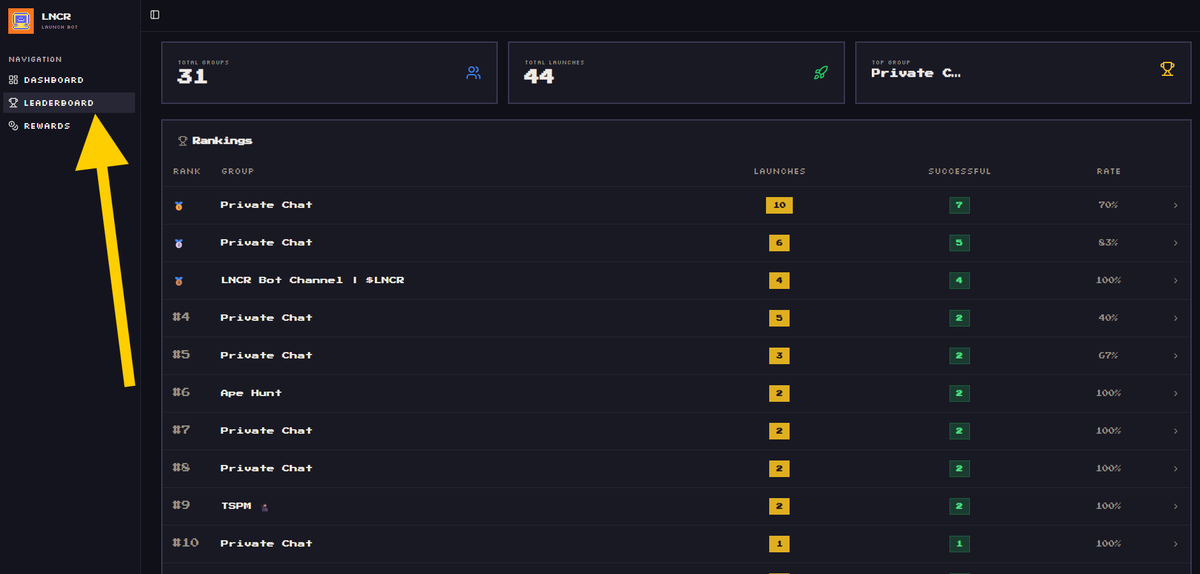The image size is (1200, 574).
Task: Toggle the sidebar panel icon
Action: coord(154,14)
